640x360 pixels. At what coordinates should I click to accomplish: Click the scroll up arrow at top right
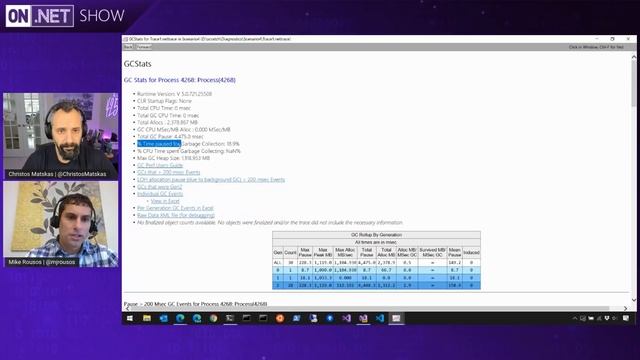(x=633, y=57)
